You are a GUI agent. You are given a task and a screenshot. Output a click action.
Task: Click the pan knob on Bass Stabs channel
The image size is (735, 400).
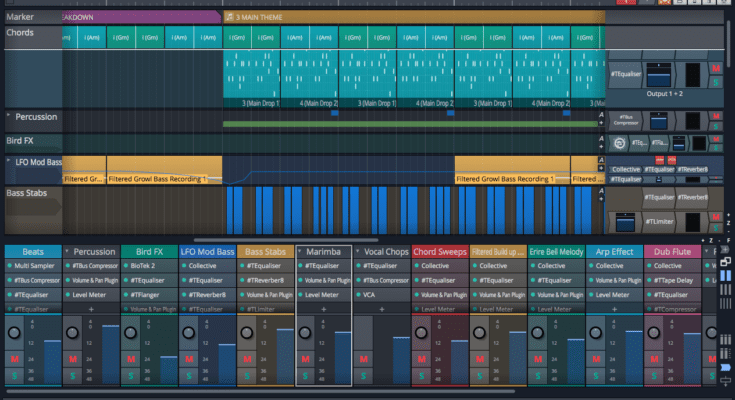click(x=248, y=333)
